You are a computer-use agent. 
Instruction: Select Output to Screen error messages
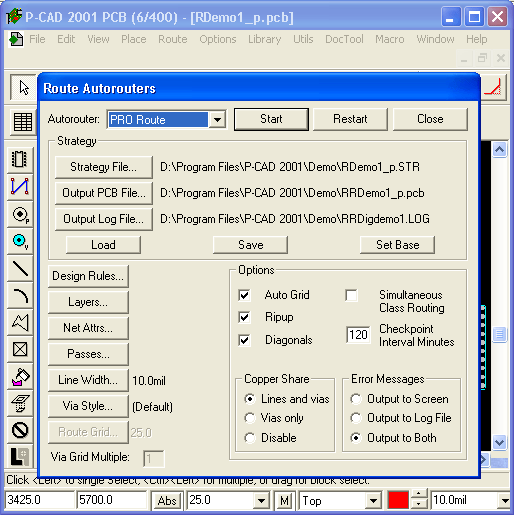356,399
